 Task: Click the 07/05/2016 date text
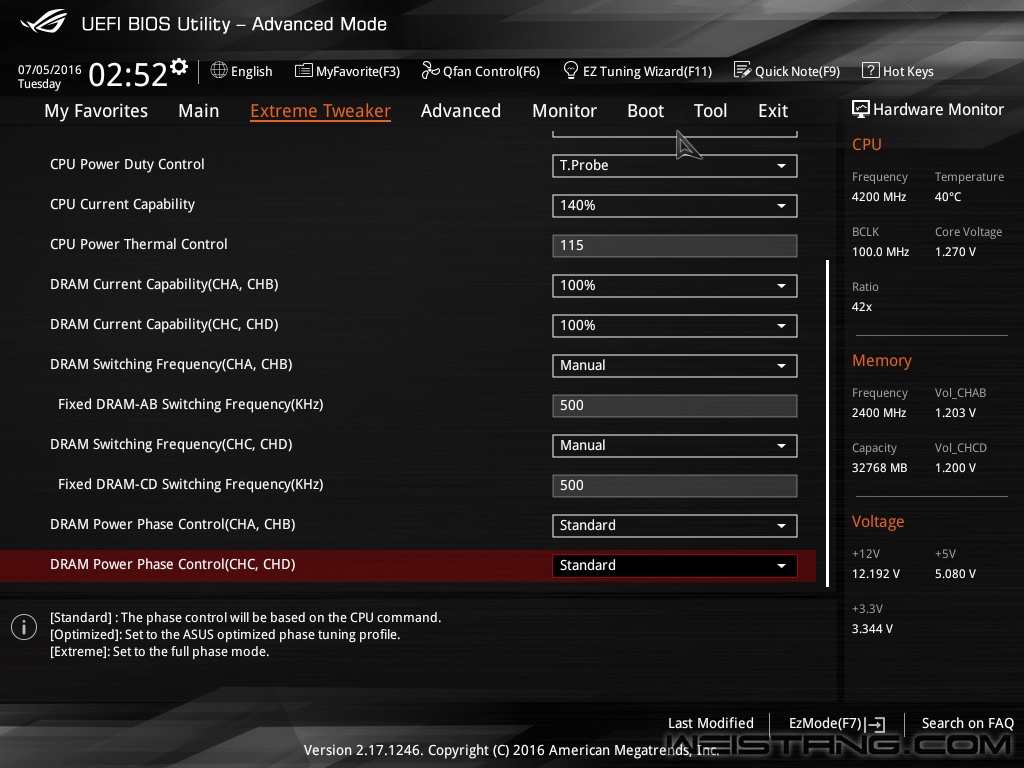50,70
